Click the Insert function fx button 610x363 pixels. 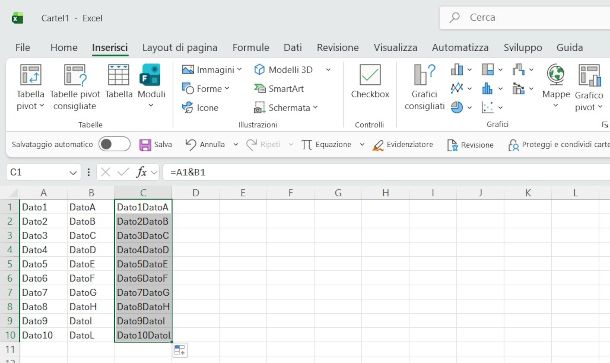tap(141, 172)
